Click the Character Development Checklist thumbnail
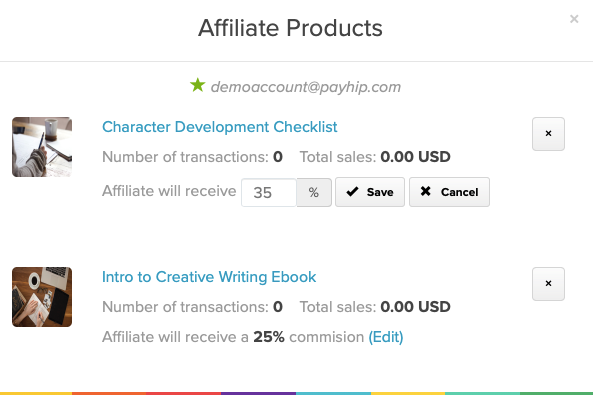 [x=42, y=147]
